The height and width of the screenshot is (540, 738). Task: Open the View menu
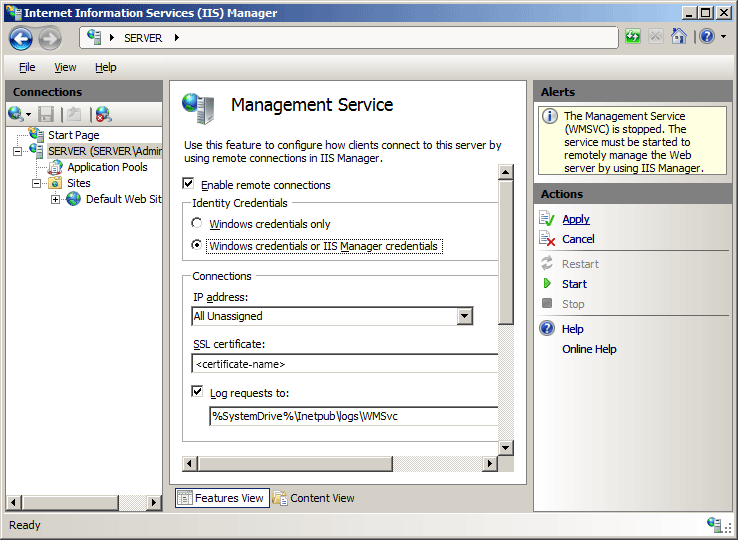click(65, 67)
